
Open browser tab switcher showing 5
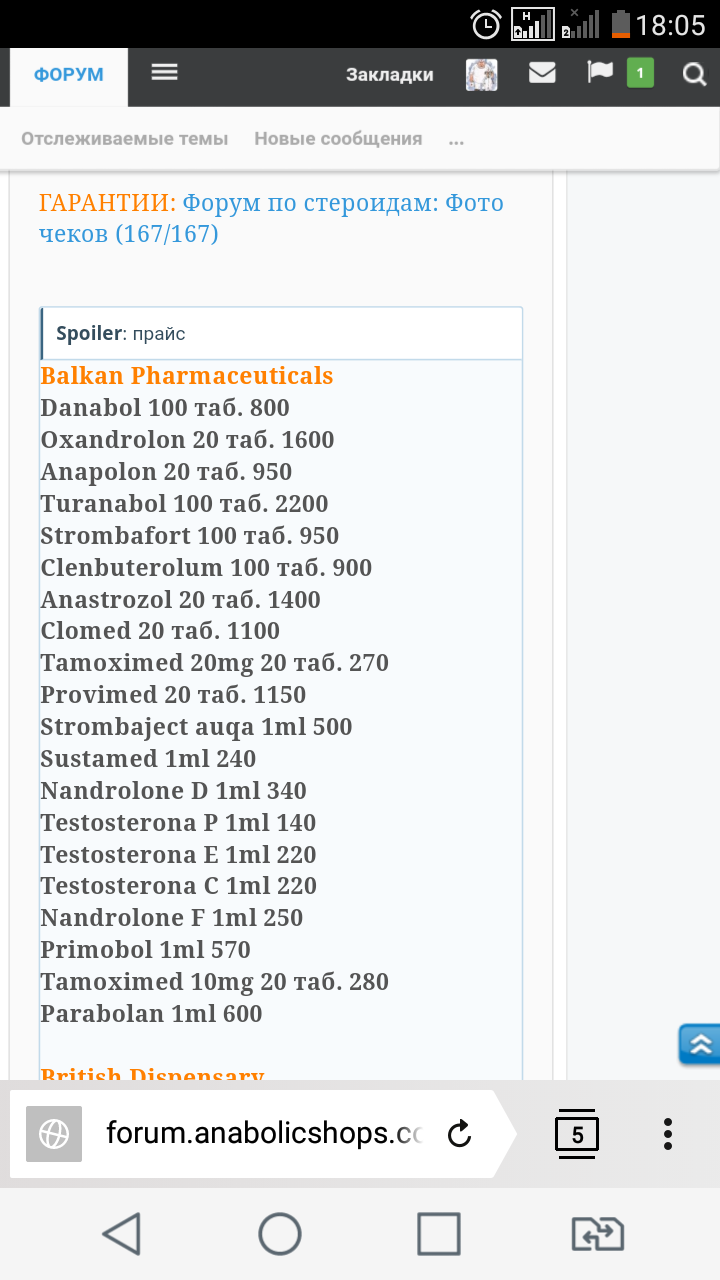coord(577,1133)
